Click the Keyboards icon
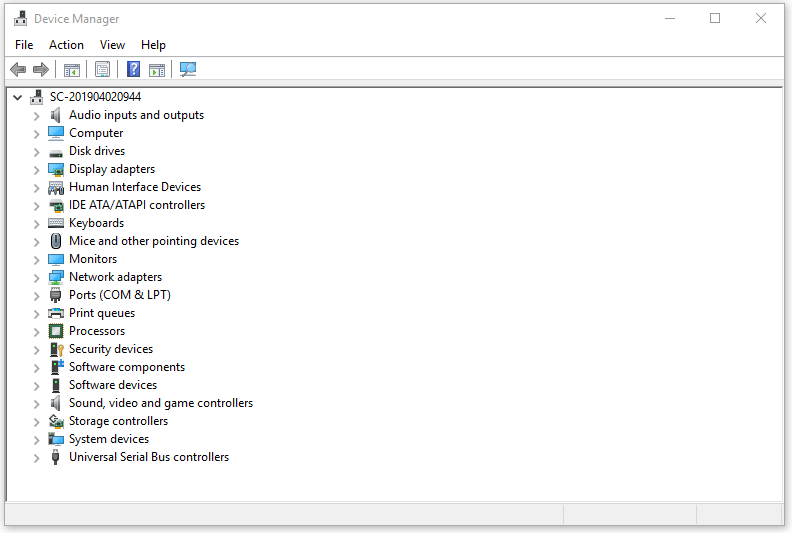The width and height of the screenshot is (792, 533). pyautogui.click(x=56, y=223)
